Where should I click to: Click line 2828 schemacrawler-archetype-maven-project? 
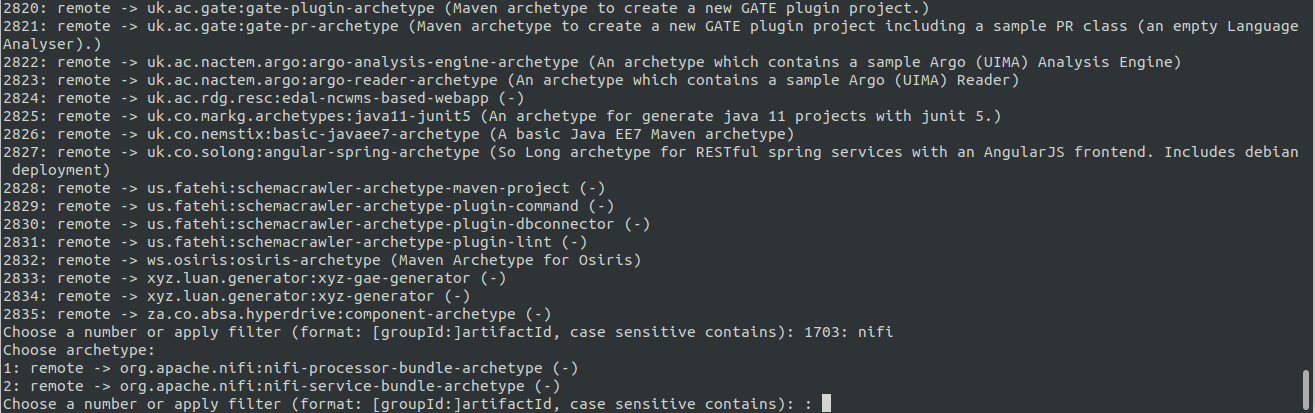[304, 188]
